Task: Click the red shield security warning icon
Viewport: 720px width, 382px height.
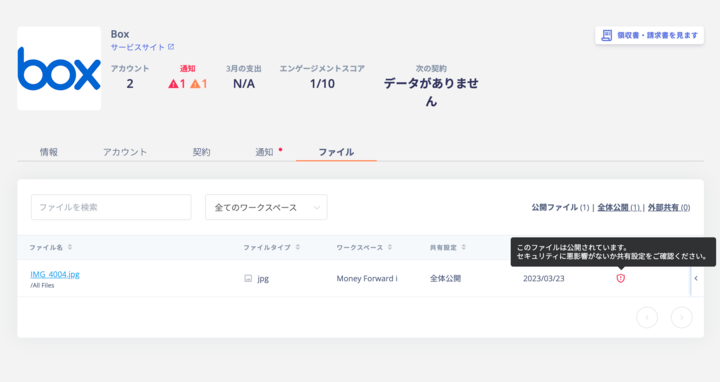Action: tap(620, 278)
